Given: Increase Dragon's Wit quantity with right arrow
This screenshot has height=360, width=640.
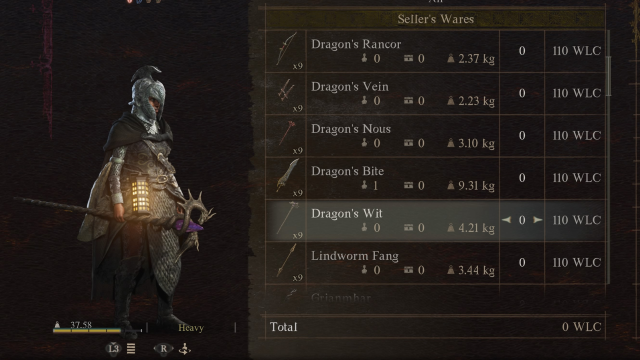Looking at the screenshot, I should pos(537,220).
